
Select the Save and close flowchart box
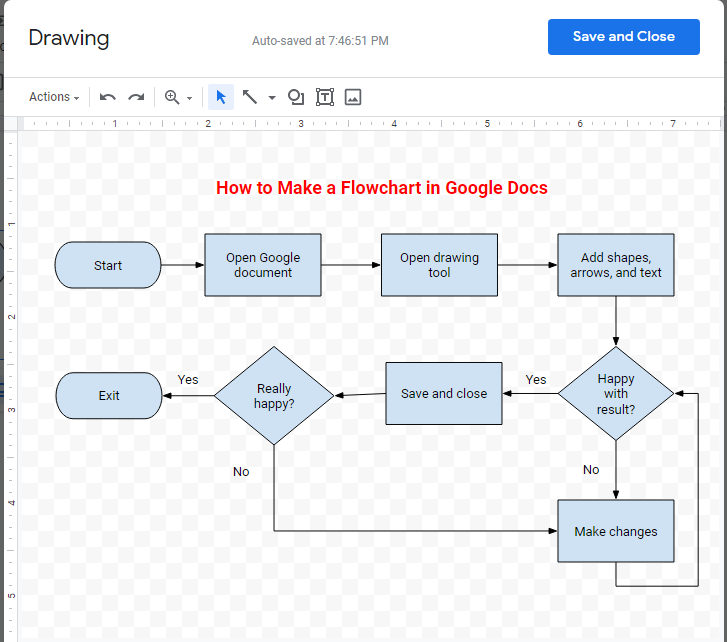tap(444, 394)
